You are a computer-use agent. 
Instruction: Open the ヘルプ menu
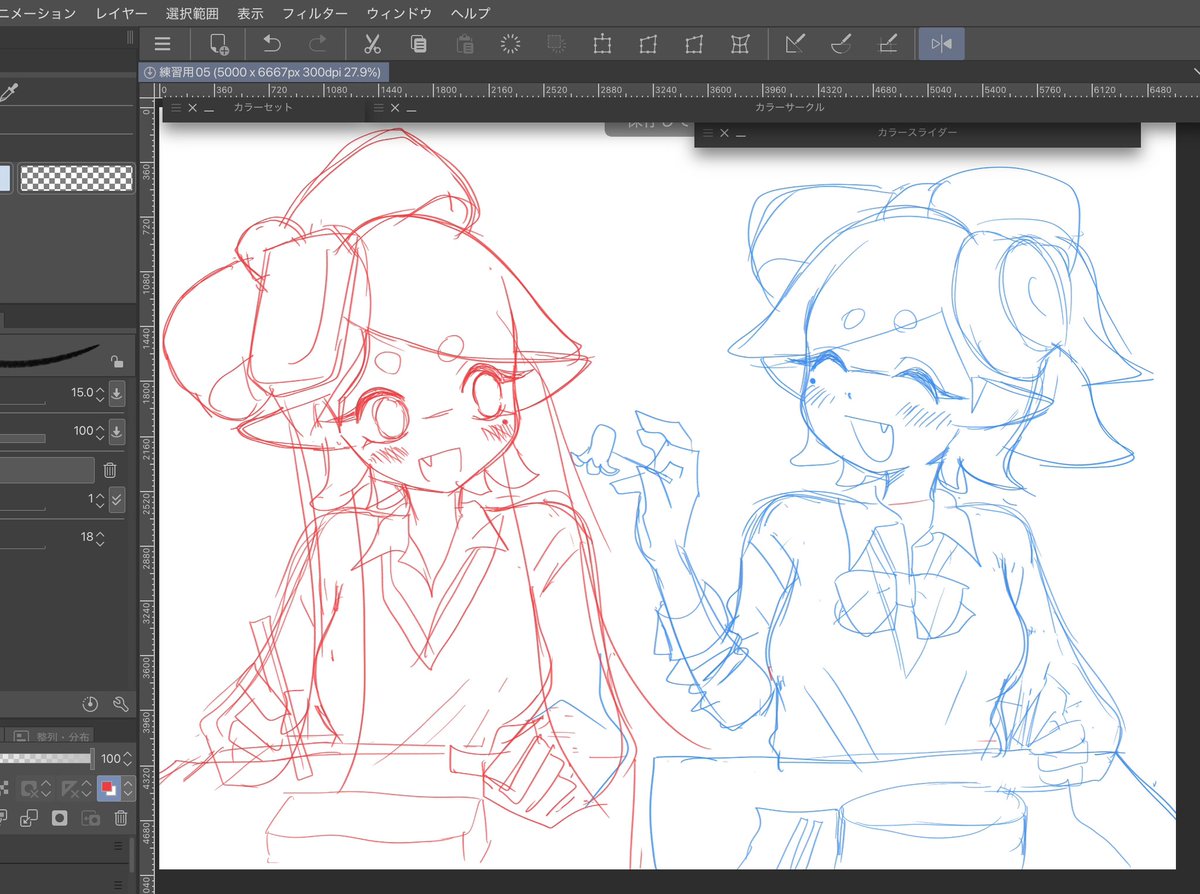coord(470,13)
